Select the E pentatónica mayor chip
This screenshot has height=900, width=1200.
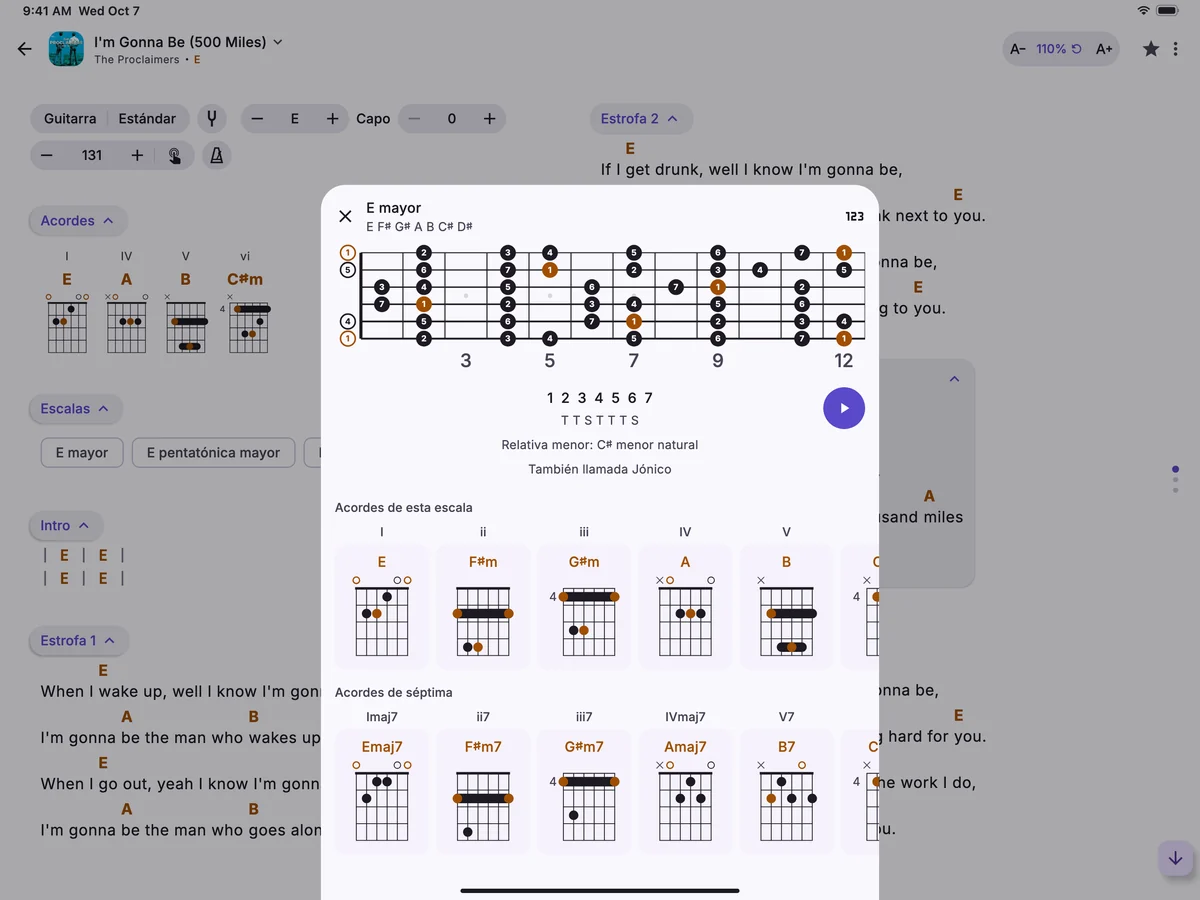(213, 453)
